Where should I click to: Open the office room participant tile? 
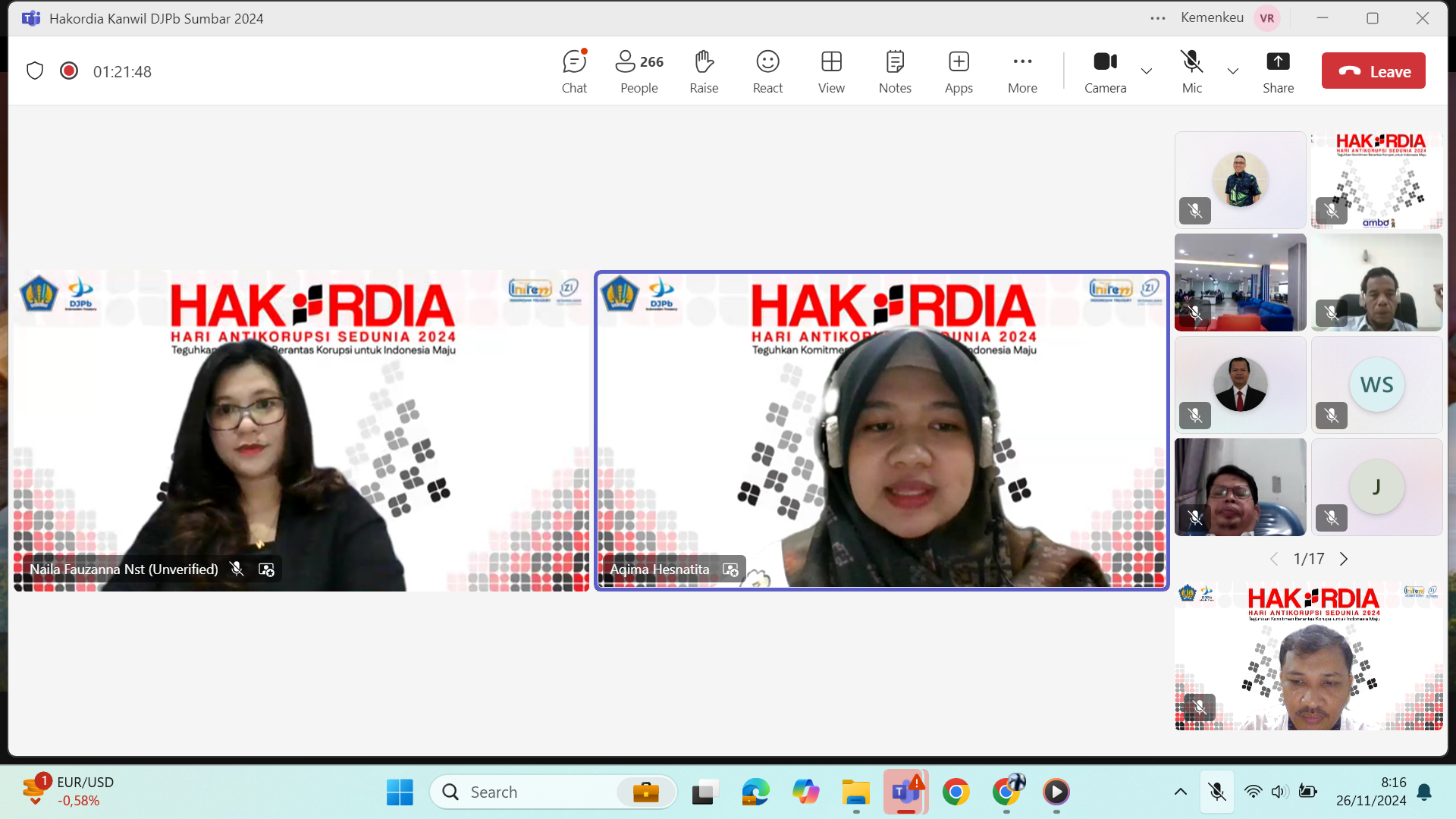[1240, 282]
